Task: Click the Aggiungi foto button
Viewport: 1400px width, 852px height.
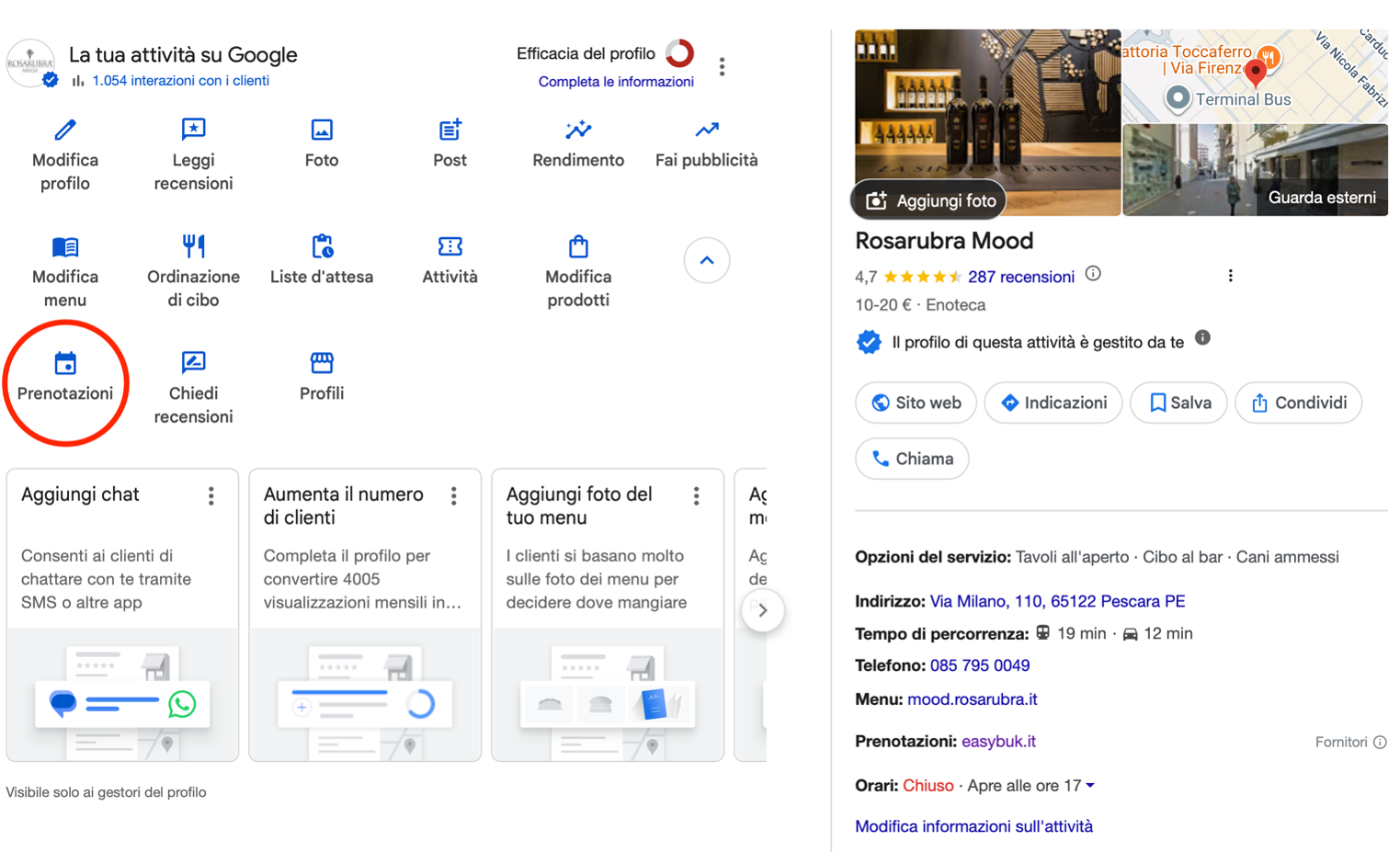Action: pos(928,200)
